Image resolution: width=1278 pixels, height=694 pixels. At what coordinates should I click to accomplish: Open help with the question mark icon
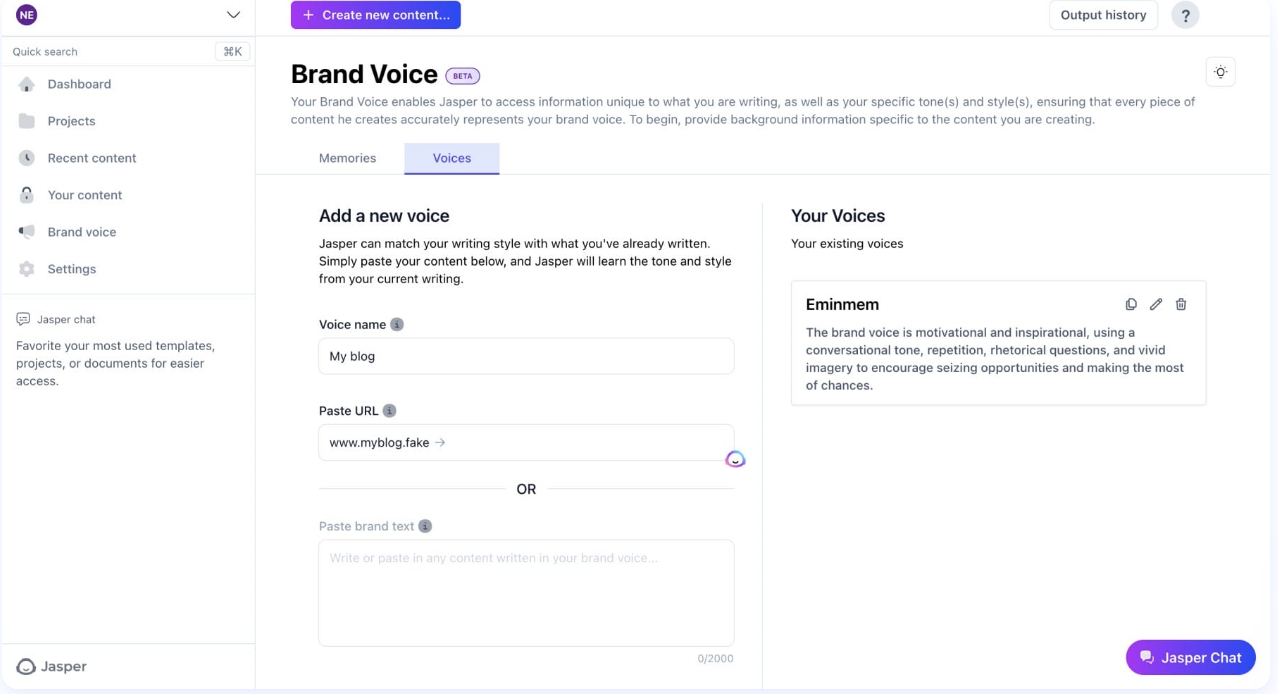point(1185,15)
